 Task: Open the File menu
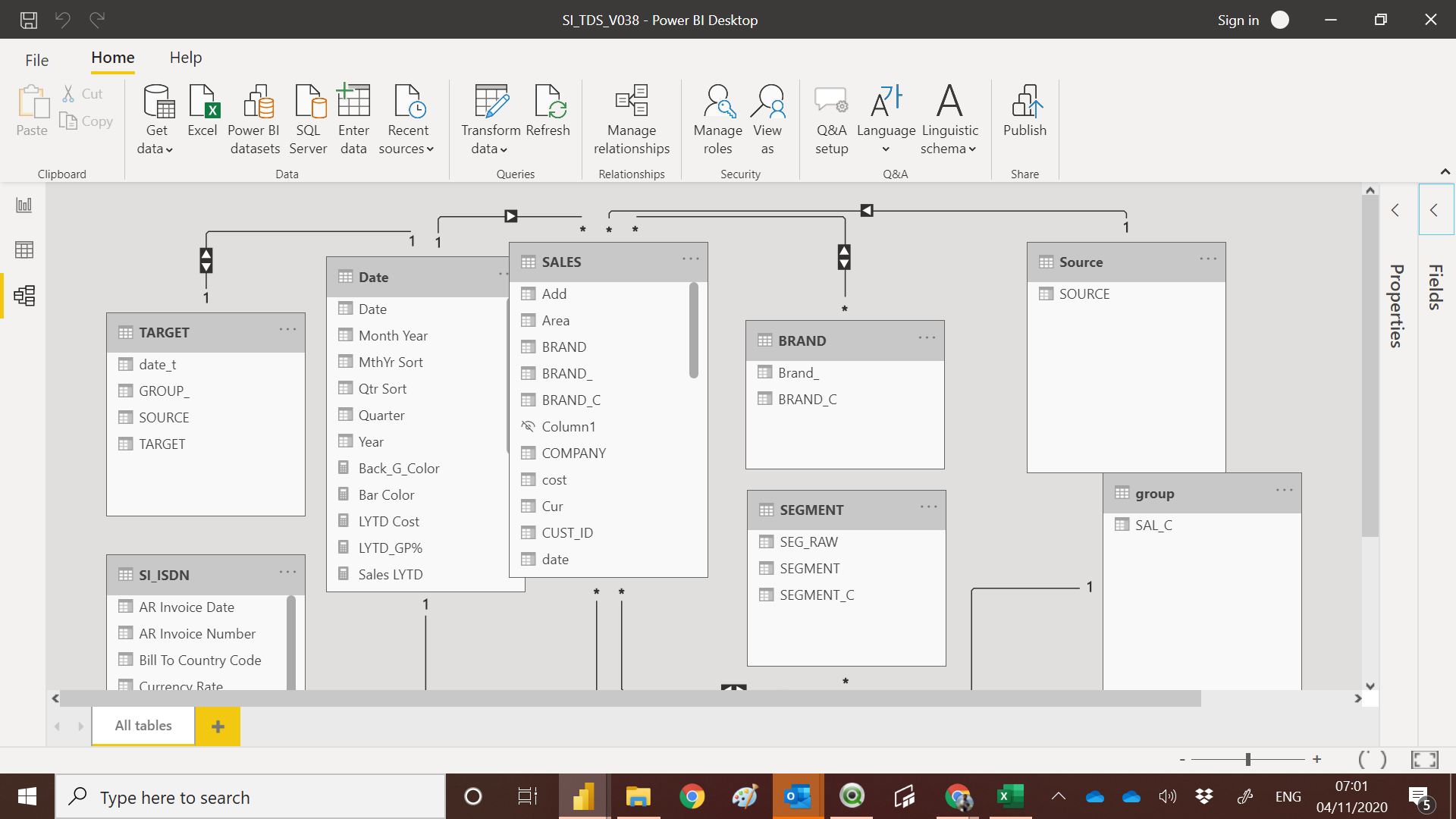(x=36, y=60)
